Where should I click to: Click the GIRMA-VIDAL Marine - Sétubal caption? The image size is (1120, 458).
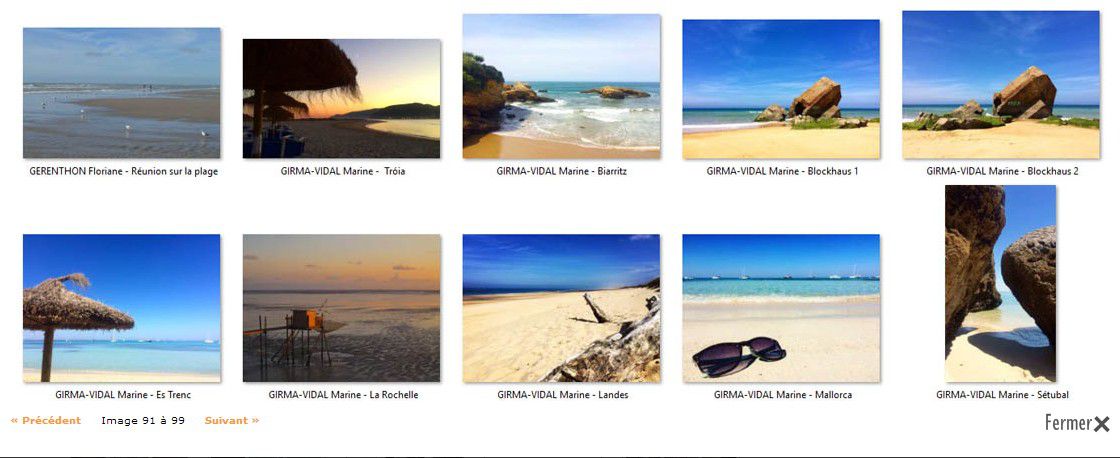coord(1002,394)
